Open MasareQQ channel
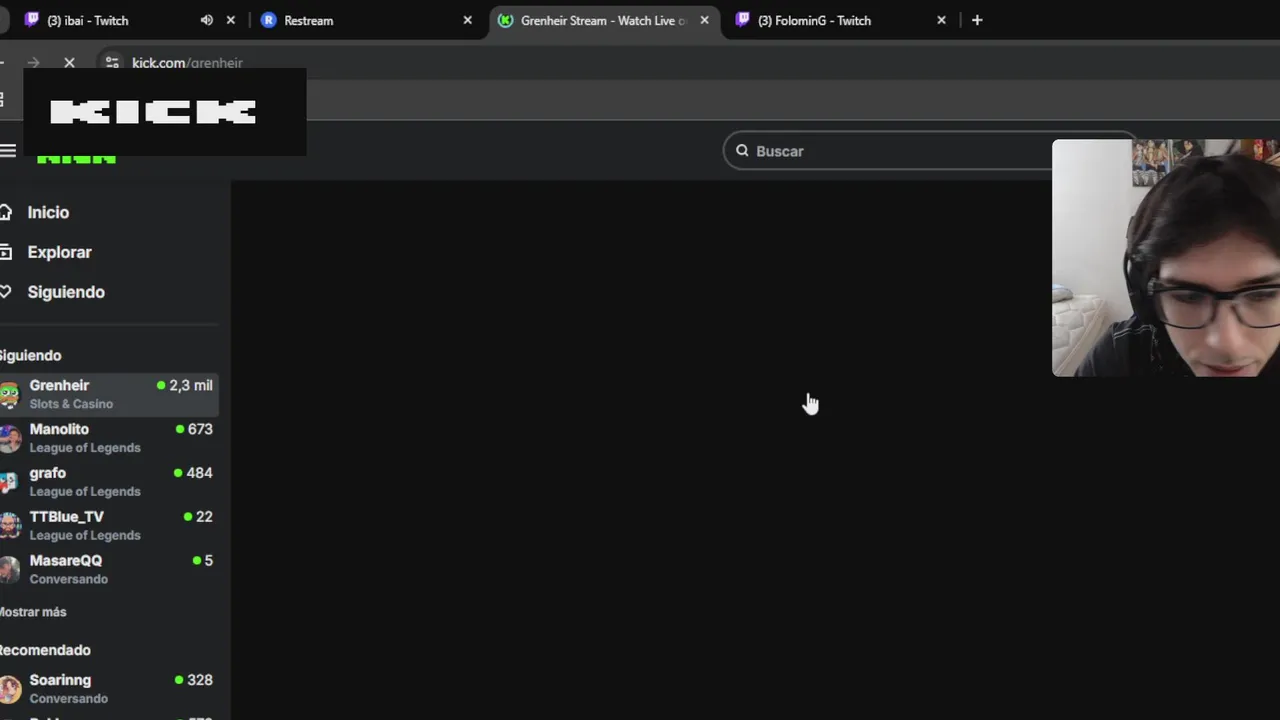Viewport: 1280px width, 720px height. 108,570
